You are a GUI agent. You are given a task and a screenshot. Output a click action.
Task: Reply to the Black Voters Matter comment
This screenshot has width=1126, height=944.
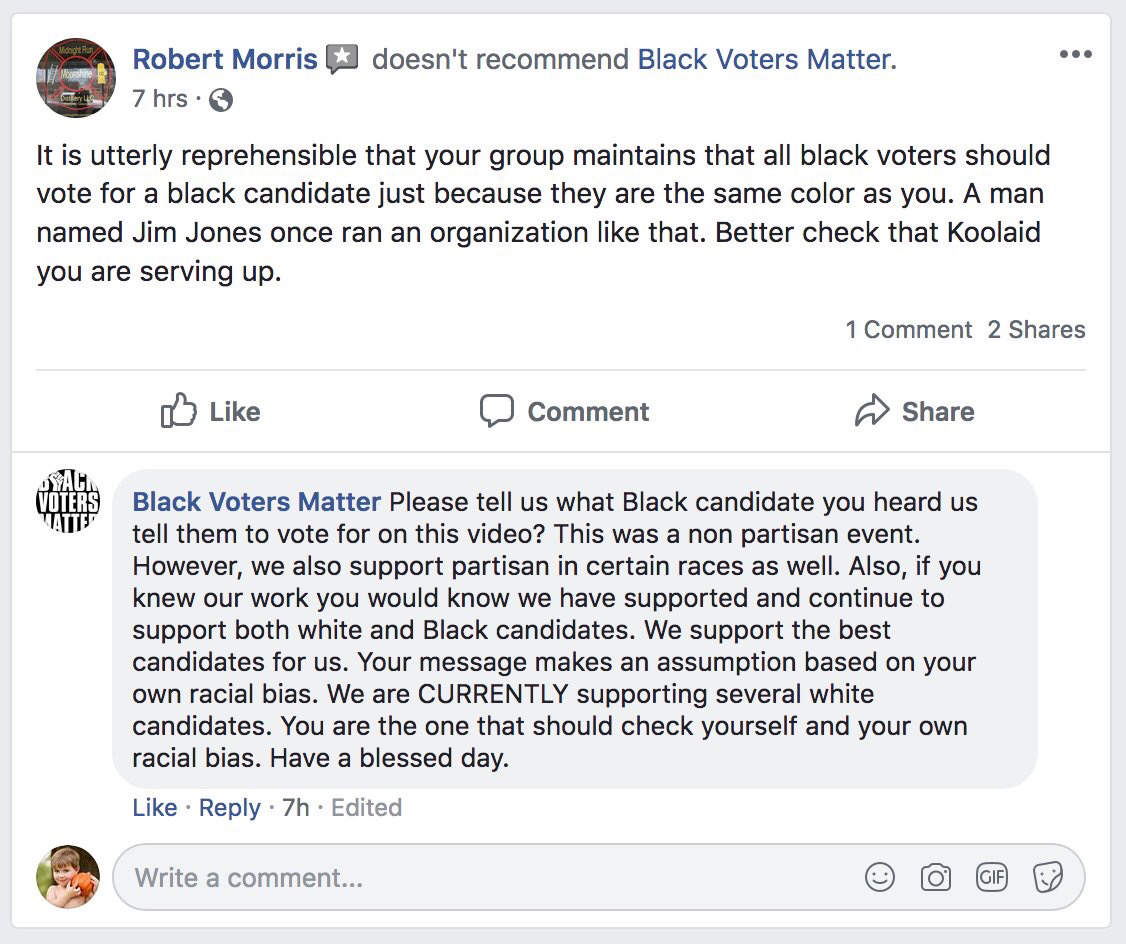click(229, 808)
